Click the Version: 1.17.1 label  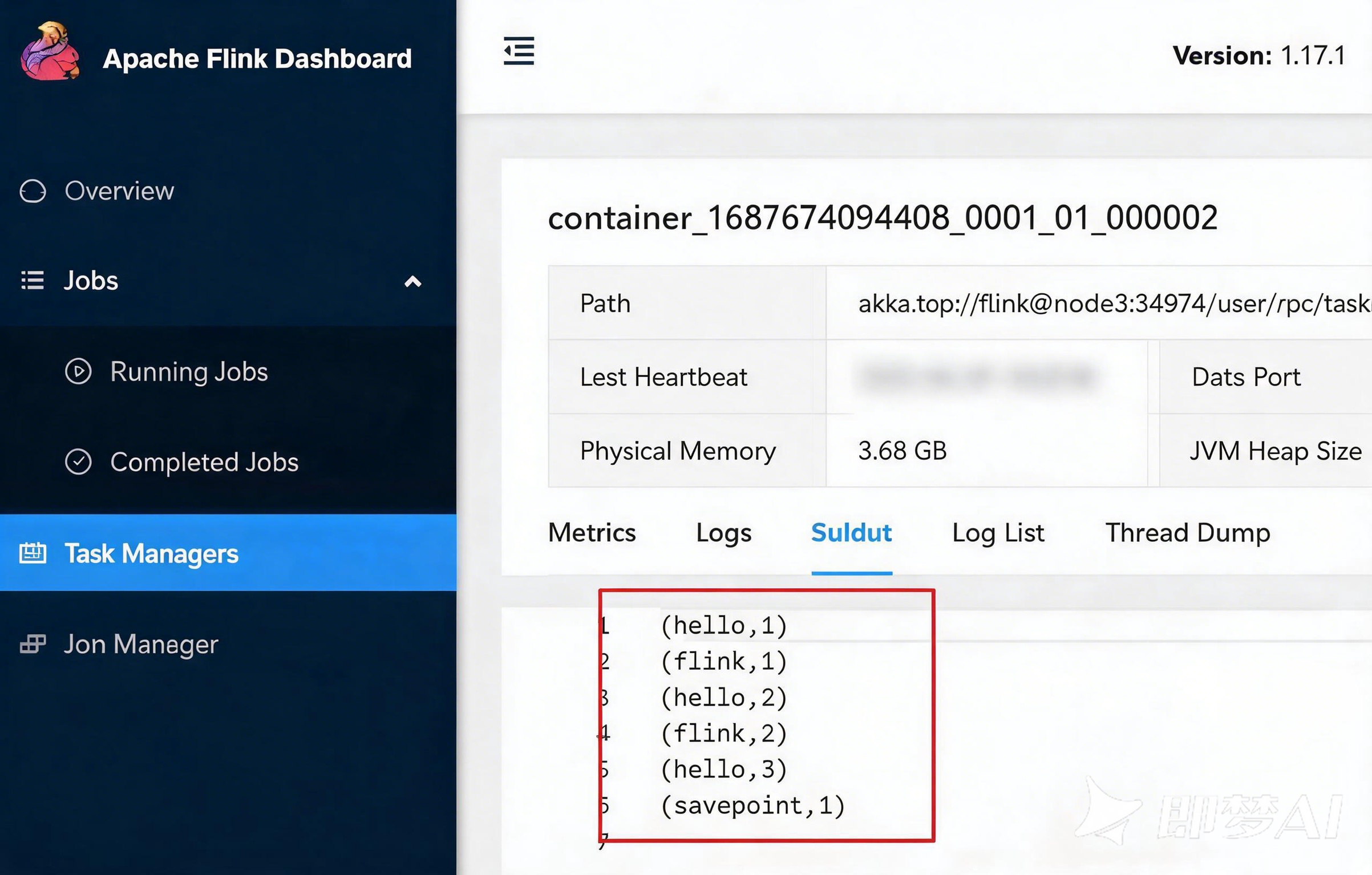[1259, 56]
